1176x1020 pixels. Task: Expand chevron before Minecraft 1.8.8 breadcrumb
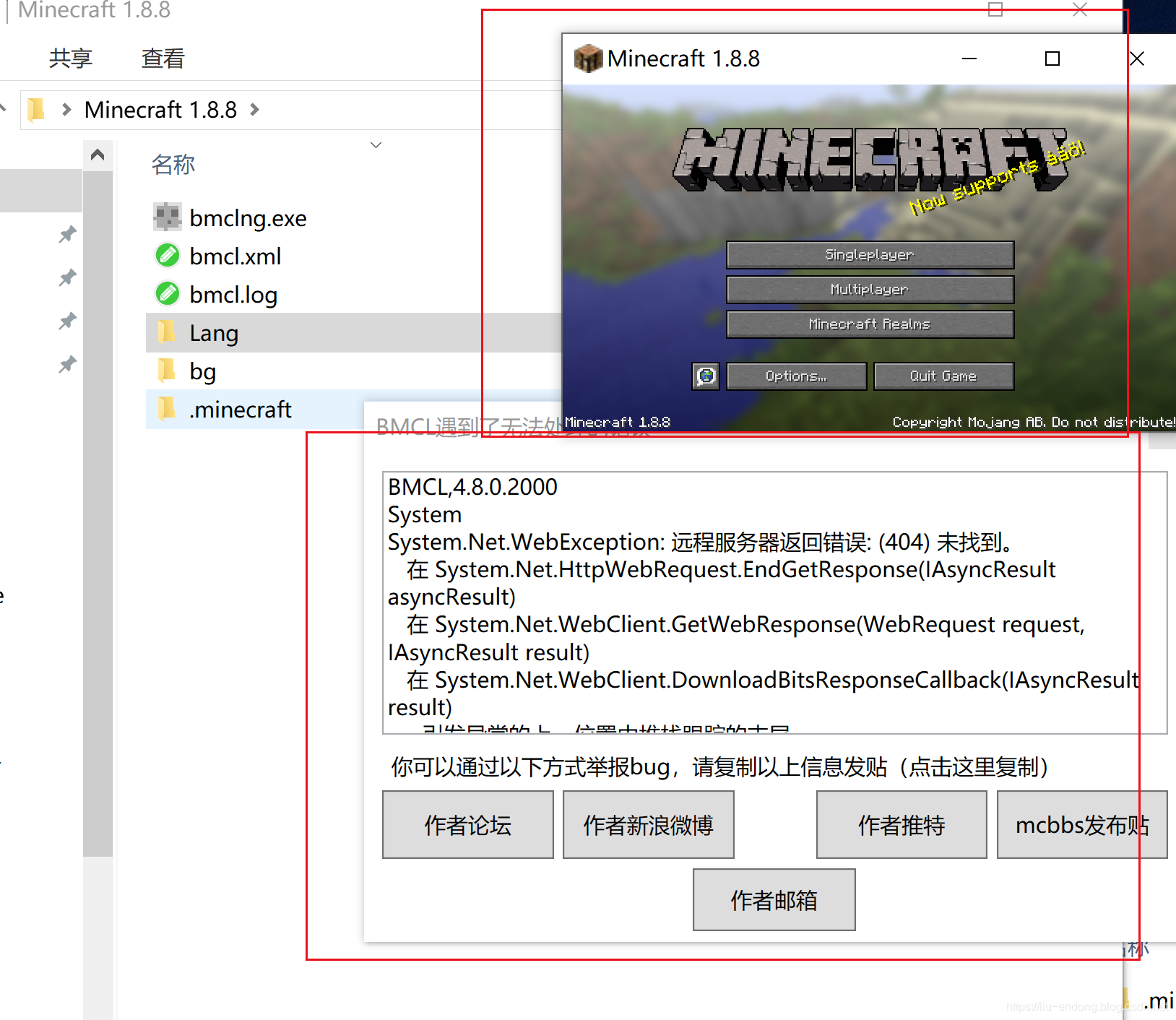click(x=66, y=110)
